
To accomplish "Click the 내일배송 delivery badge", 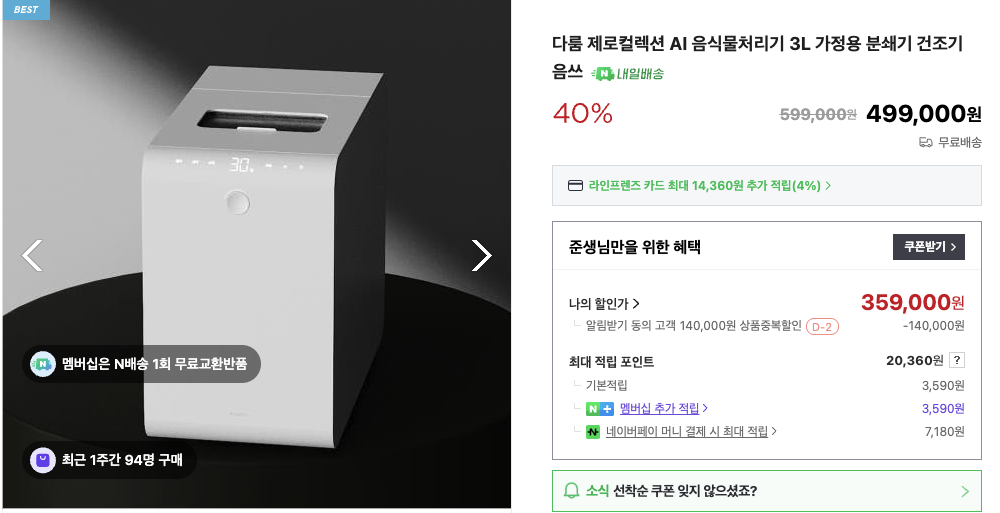I will pos(628,73).
